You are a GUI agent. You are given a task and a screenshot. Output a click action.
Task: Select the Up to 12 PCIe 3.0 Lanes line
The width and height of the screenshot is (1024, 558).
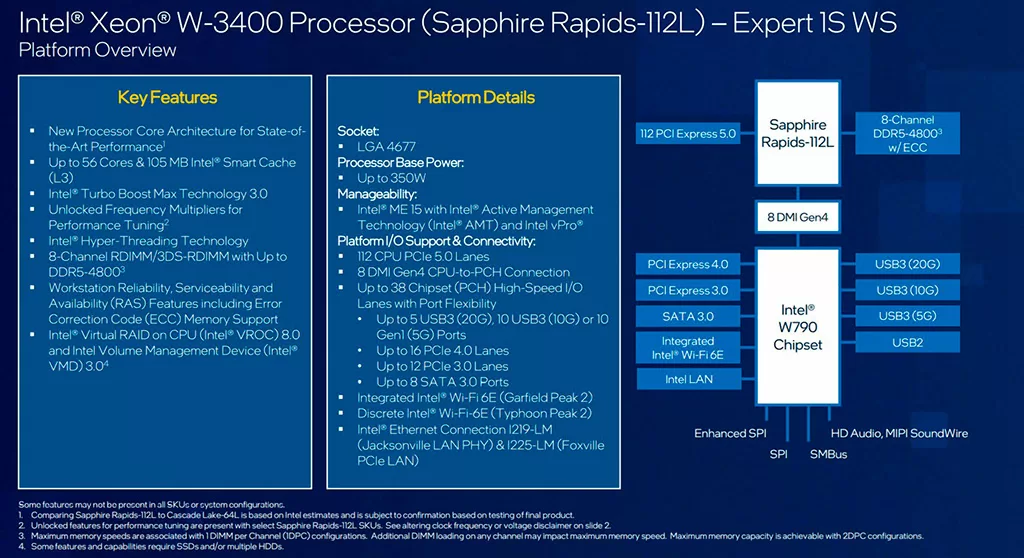tap(442, 366)
